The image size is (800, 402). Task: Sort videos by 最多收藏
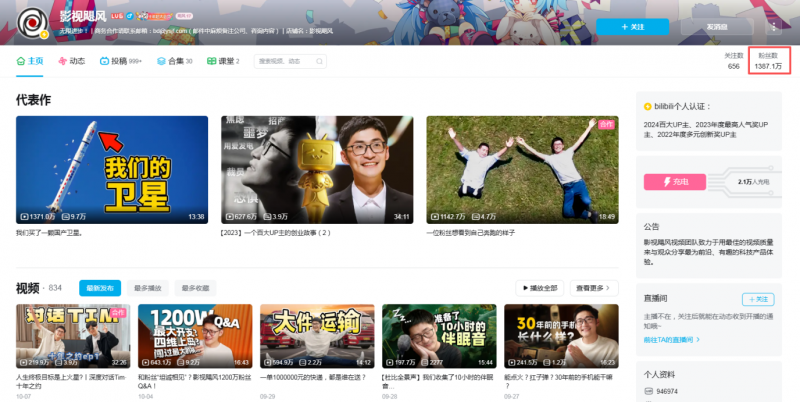tap(195, 288)
